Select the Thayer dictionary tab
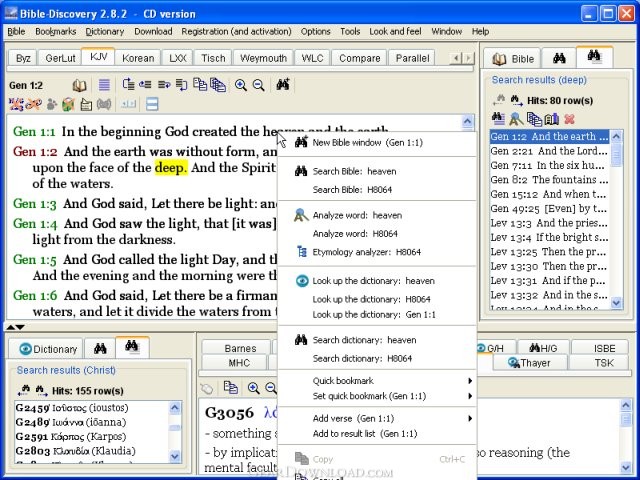This screenshot has height=480, width=640. (530, 362)
